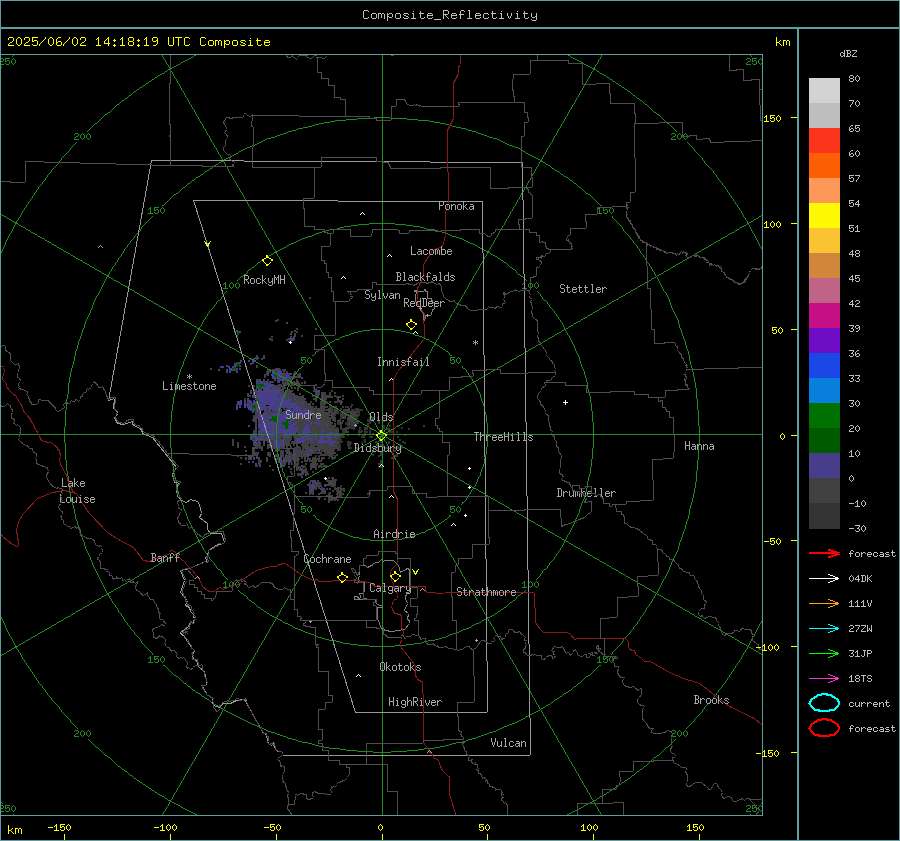The height and width of the screenshot is (841, 900).
Task: Click the yellow diamond marker near RockyMH
Action: pyautogui.click(x=267, y=261)
